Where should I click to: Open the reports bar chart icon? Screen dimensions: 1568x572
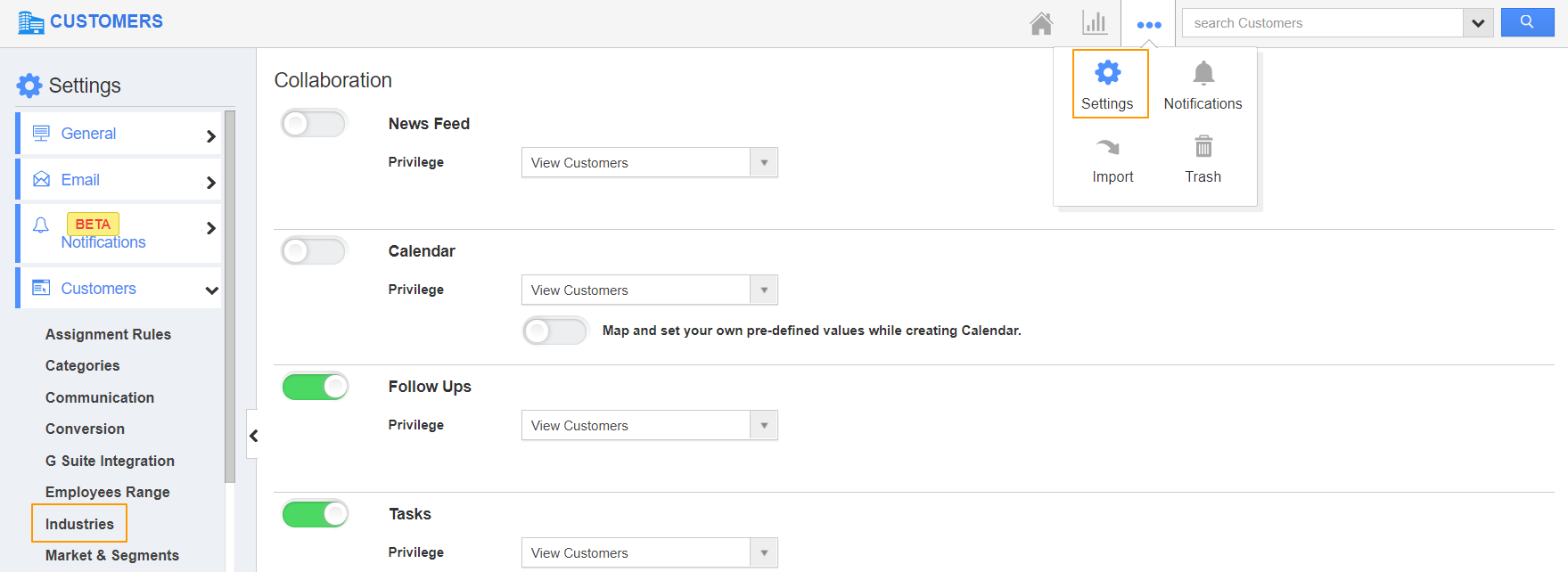1095,23
